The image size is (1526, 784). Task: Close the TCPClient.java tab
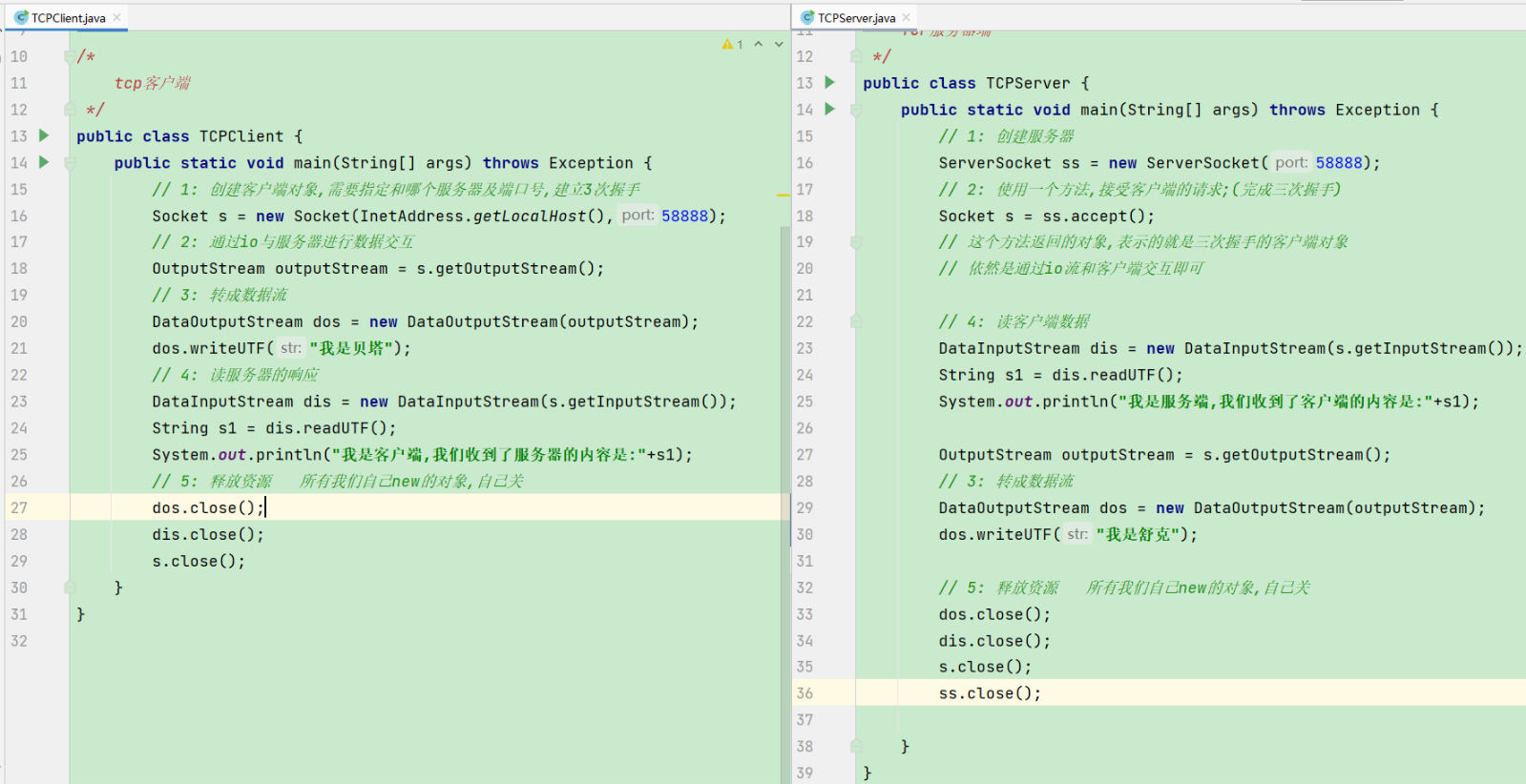pos(116,17)
